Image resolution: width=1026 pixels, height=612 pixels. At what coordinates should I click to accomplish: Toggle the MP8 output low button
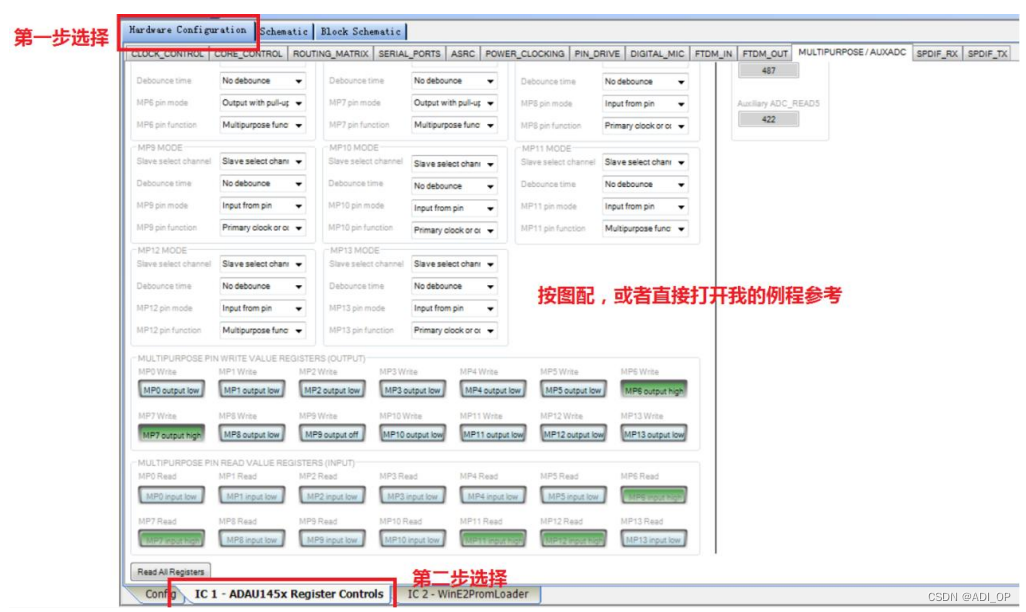pyautogui.click(x=251, y=434)
